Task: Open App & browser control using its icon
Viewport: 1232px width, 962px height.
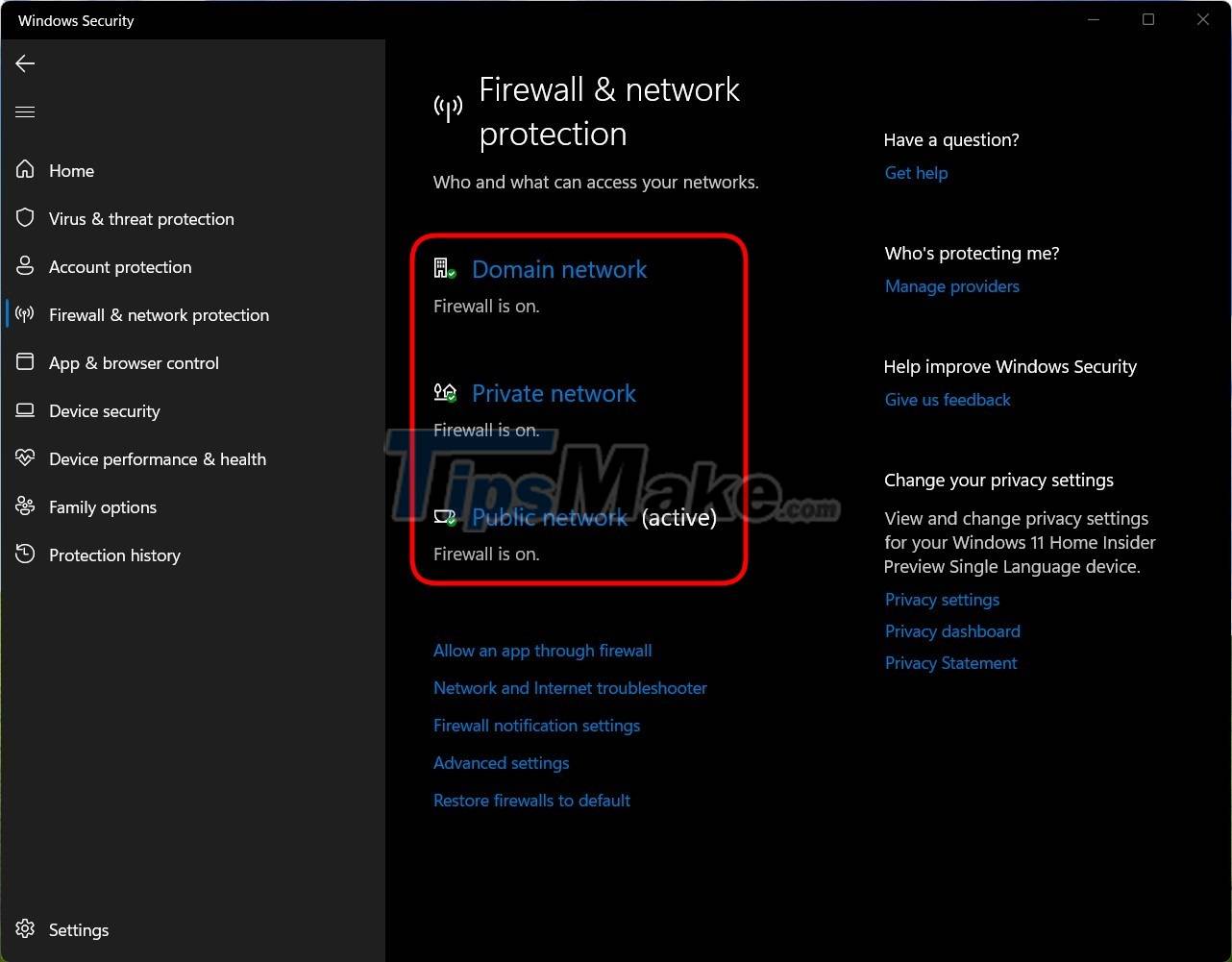Action: (25, 361)
